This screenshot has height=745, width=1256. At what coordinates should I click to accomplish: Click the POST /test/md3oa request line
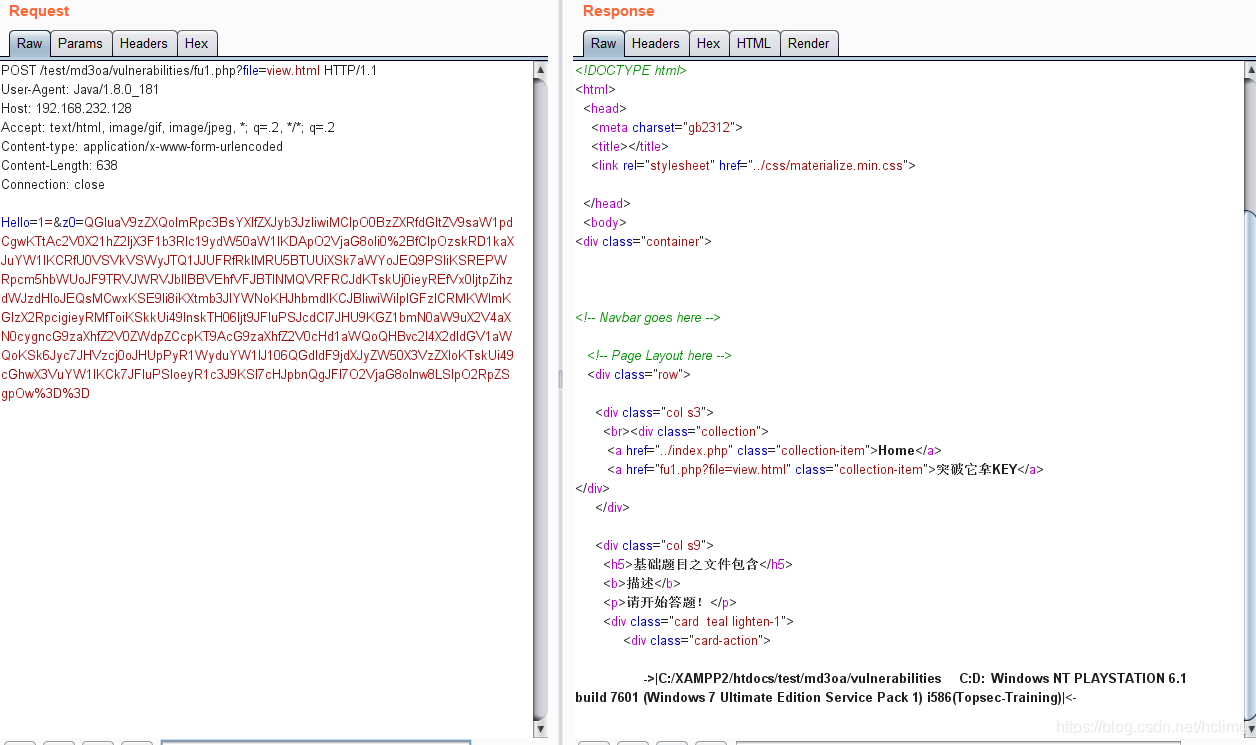point(189,71)
